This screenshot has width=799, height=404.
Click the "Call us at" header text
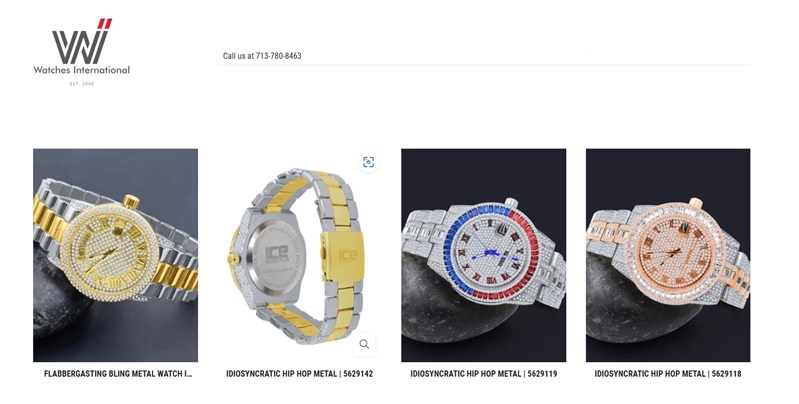[238, 56]
